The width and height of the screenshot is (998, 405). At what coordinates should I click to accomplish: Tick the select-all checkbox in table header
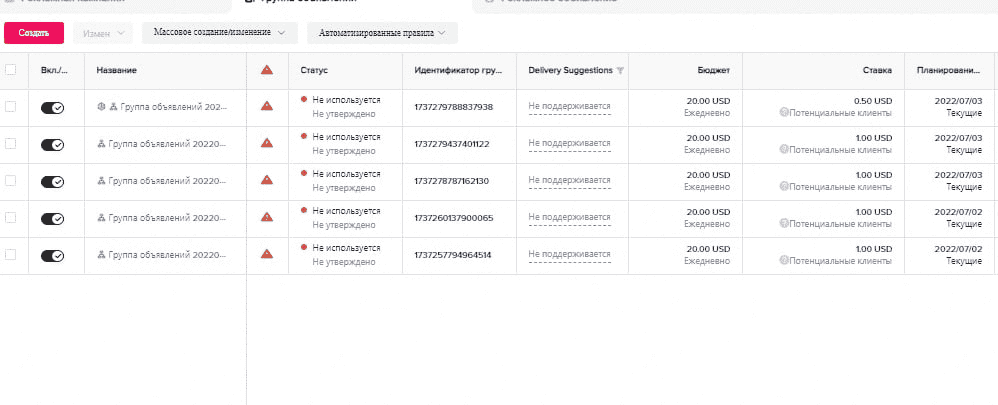tap(11, 70)
